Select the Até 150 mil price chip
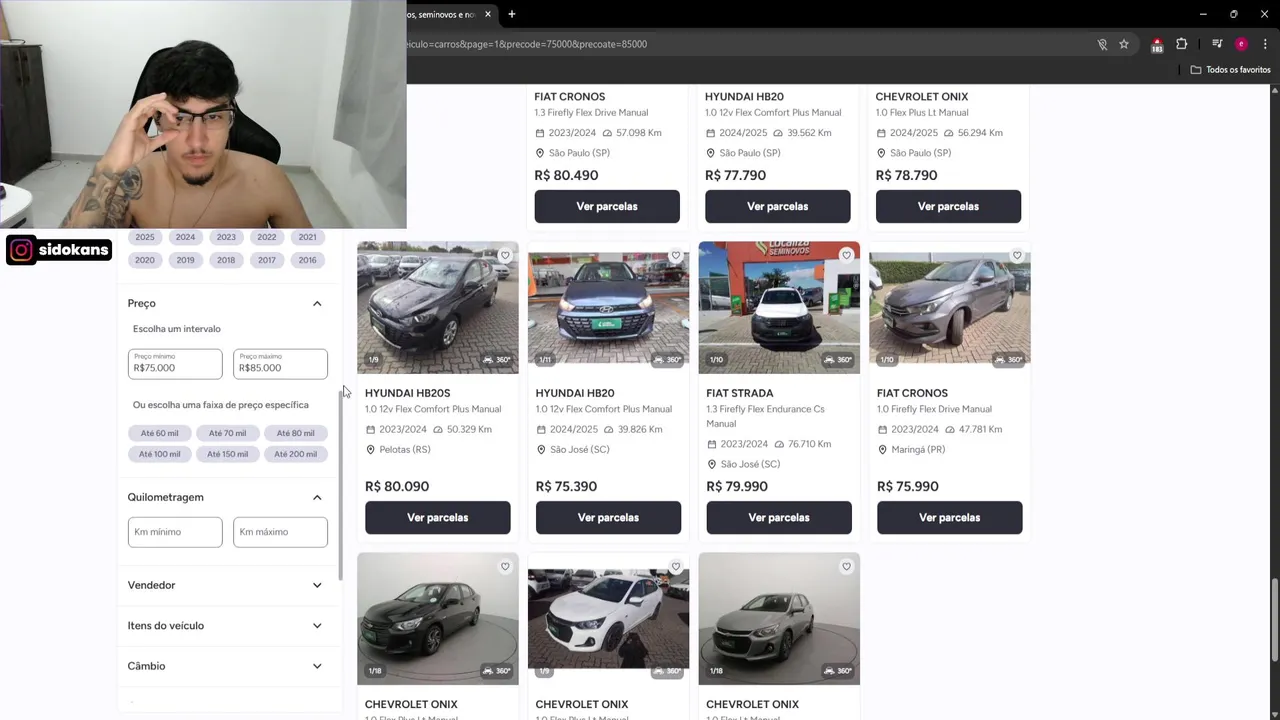 (227, 454)
